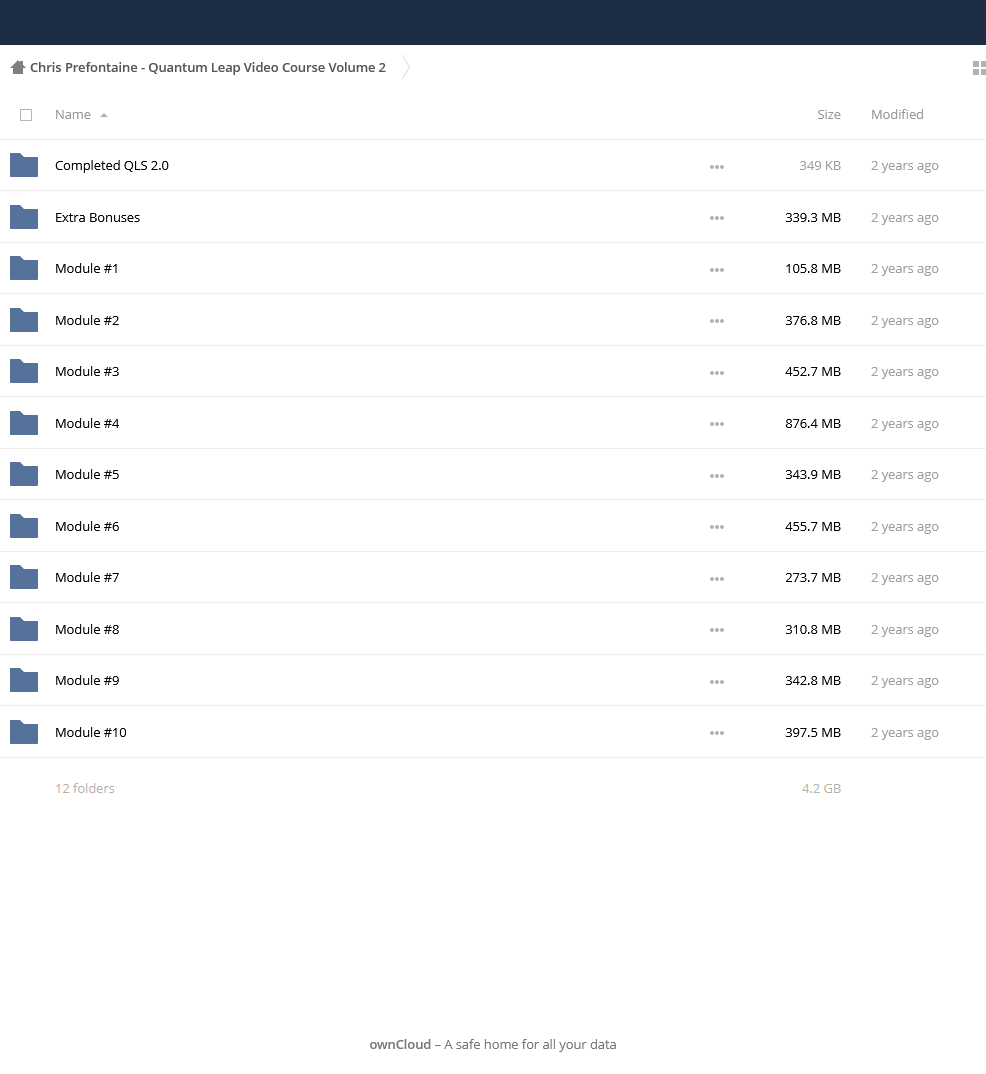Image resolution: width=986 pixels, height=1074 pixels.
Task: Open the Module #5 folder name
Action: coord(87,475)
